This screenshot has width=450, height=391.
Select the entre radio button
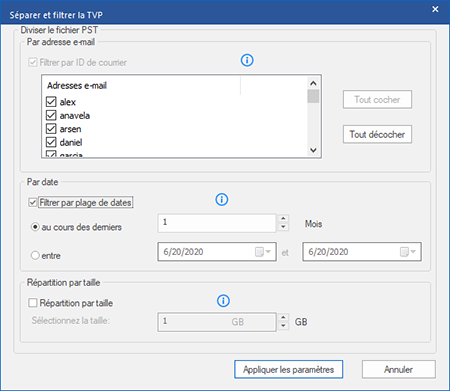pos(35,256)
